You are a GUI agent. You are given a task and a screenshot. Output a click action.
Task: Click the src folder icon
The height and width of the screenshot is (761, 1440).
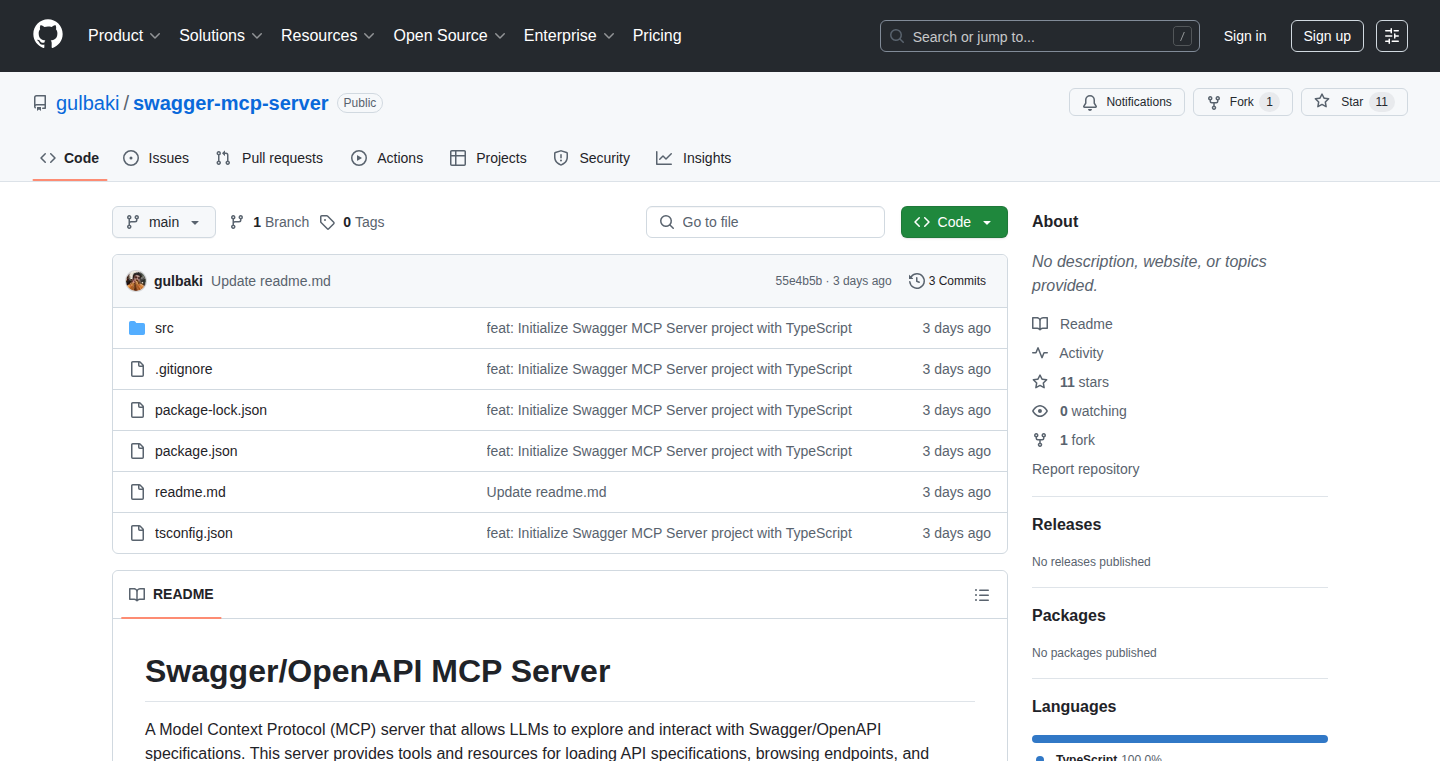point(137,328)
